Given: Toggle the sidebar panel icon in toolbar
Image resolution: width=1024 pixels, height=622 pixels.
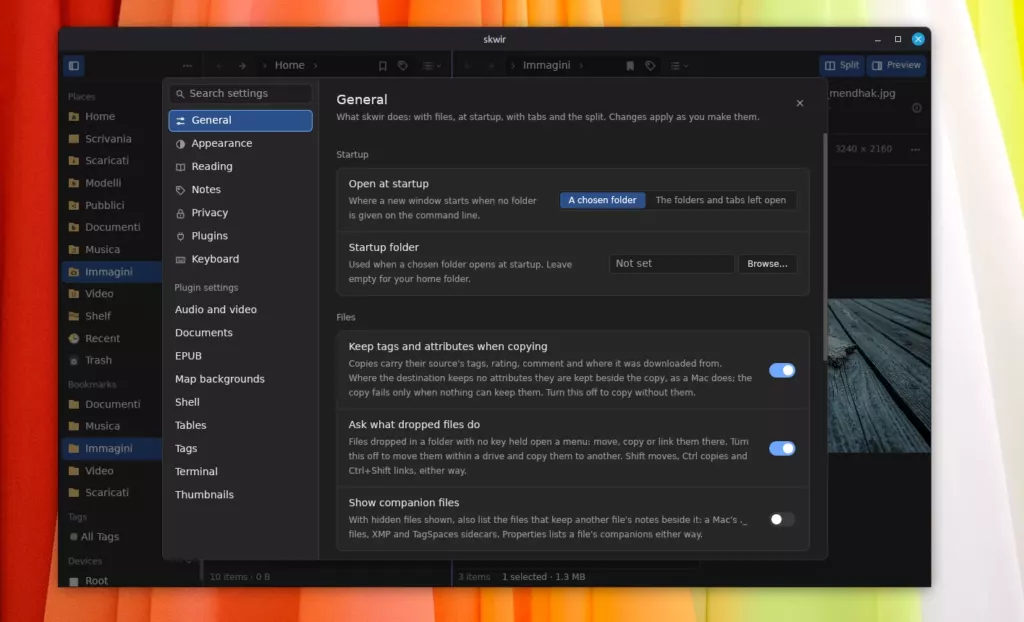Looking at the screenshot, I should pos(74,65).
